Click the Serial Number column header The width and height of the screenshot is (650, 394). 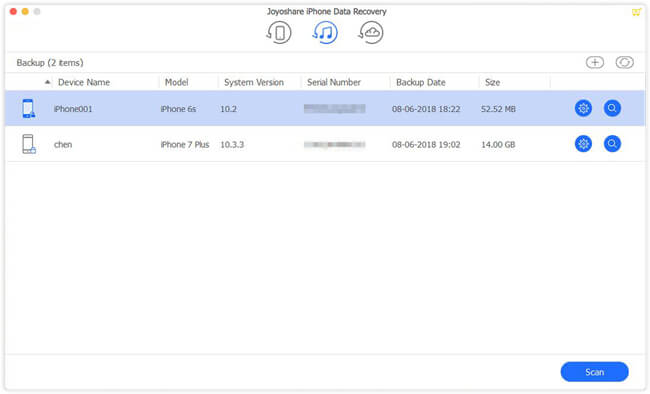tap(334, 82)
